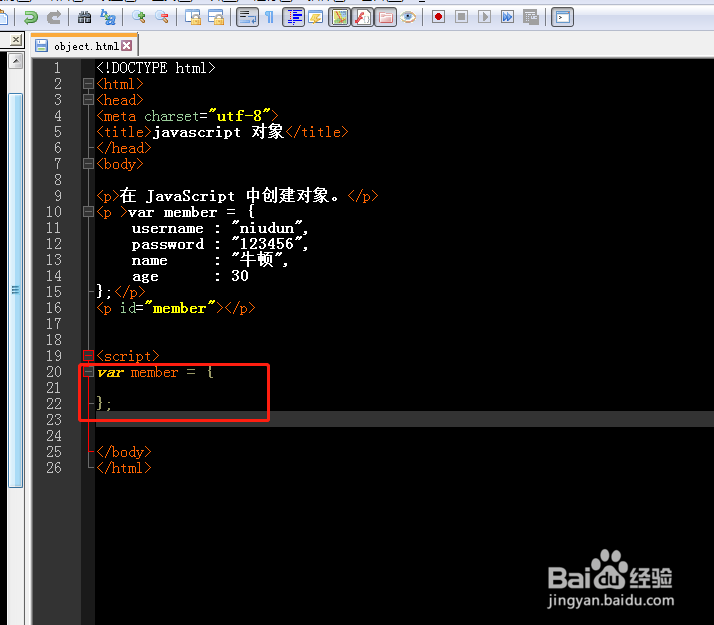714x625 pixels.
Task: Click the Undo arrow icon
Action: [31, 17]
